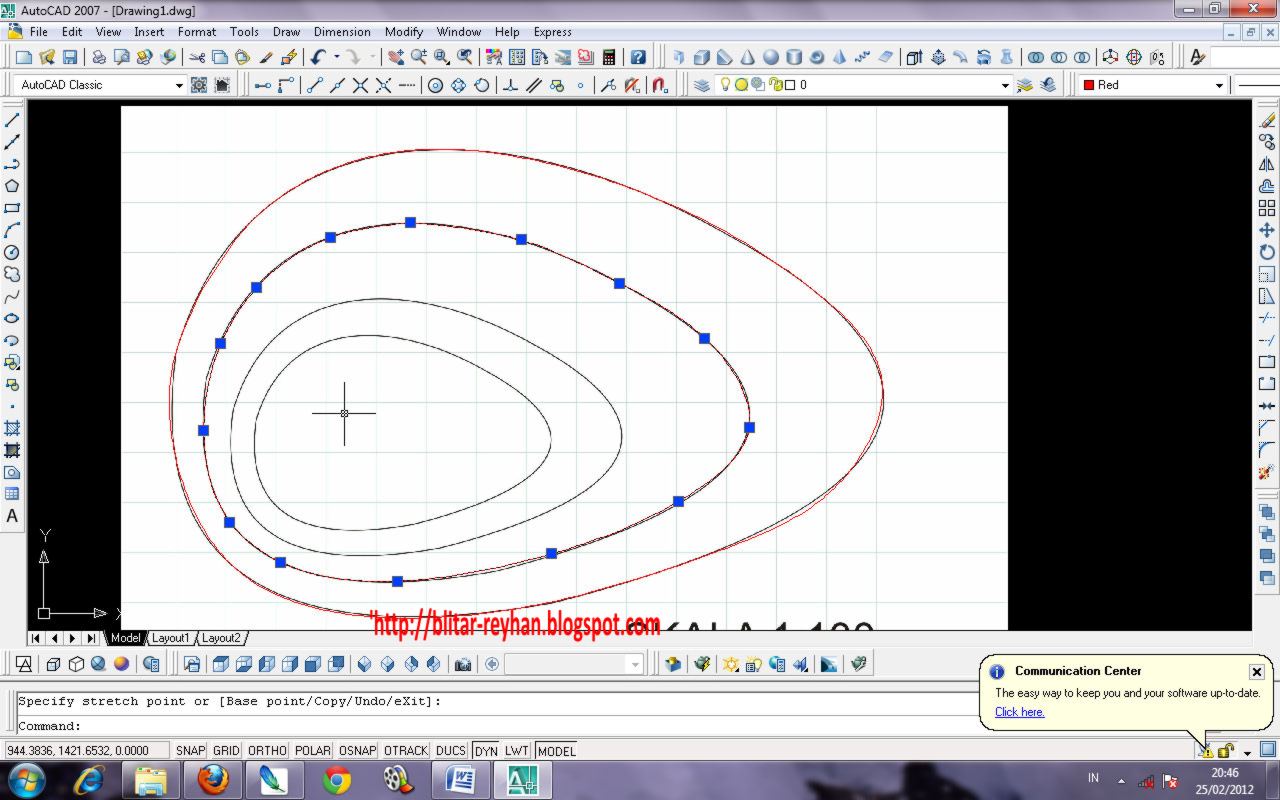1280x800 pixels.
Task: Pick the Spline tool in the Draw toolbar
Action: [x=13, y=296]
